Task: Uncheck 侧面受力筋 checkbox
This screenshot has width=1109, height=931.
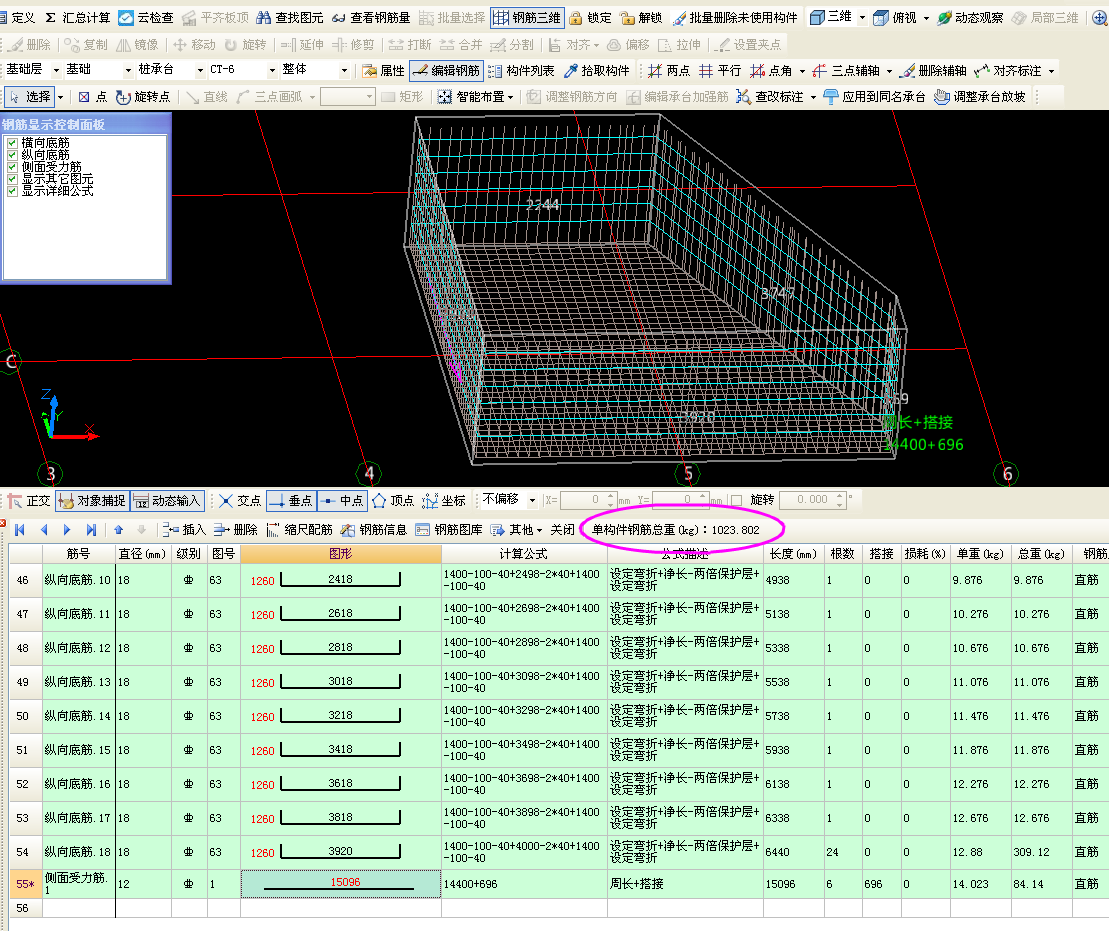Action: [12, 167]
